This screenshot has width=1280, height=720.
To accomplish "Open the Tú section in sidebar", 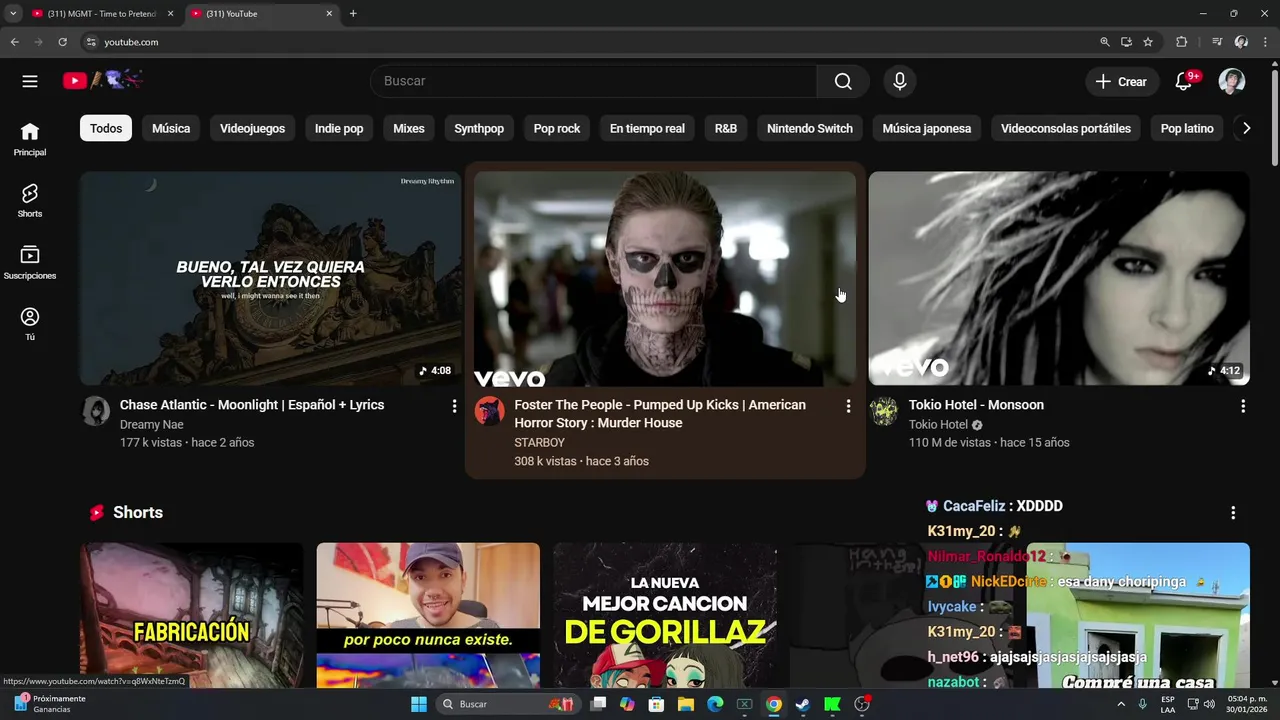I will tap(30, 323).
